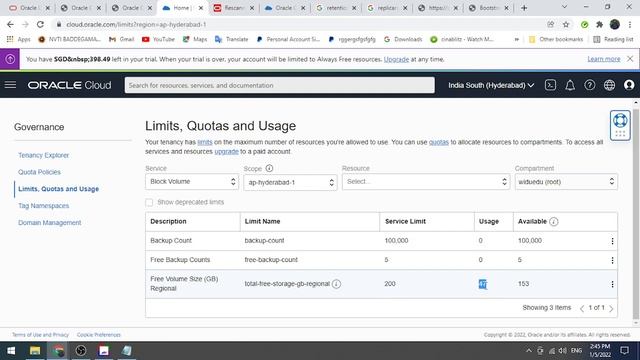This screenshot has width=640, height=360.
Task: Open the YouTube bookmark
Action: pyautogui.click(x=158, y=39)
